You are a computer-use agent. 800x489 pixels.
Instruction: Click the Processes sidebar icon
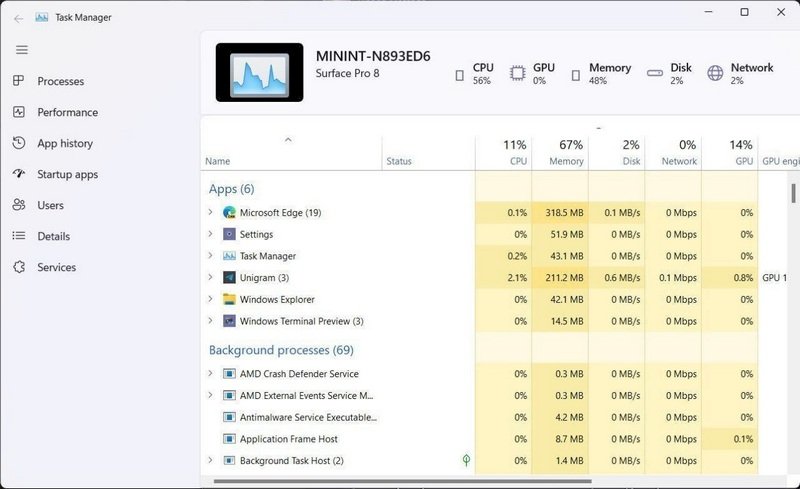pyautogui.click(x=18, y=81)
